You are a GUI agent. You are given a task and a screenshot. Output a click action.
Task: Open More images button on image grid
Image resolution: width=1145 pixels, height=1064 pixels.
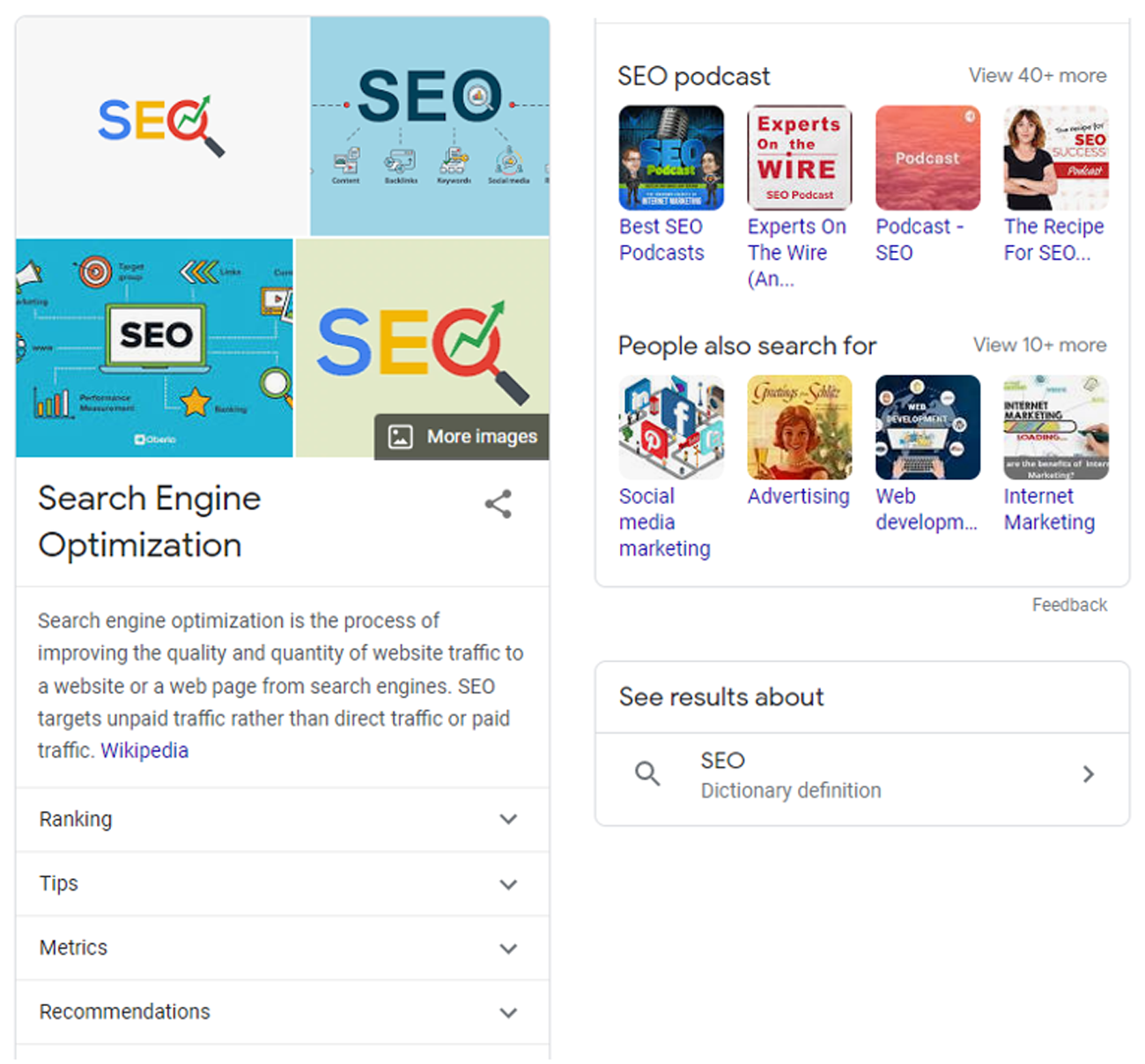(462, 437)
